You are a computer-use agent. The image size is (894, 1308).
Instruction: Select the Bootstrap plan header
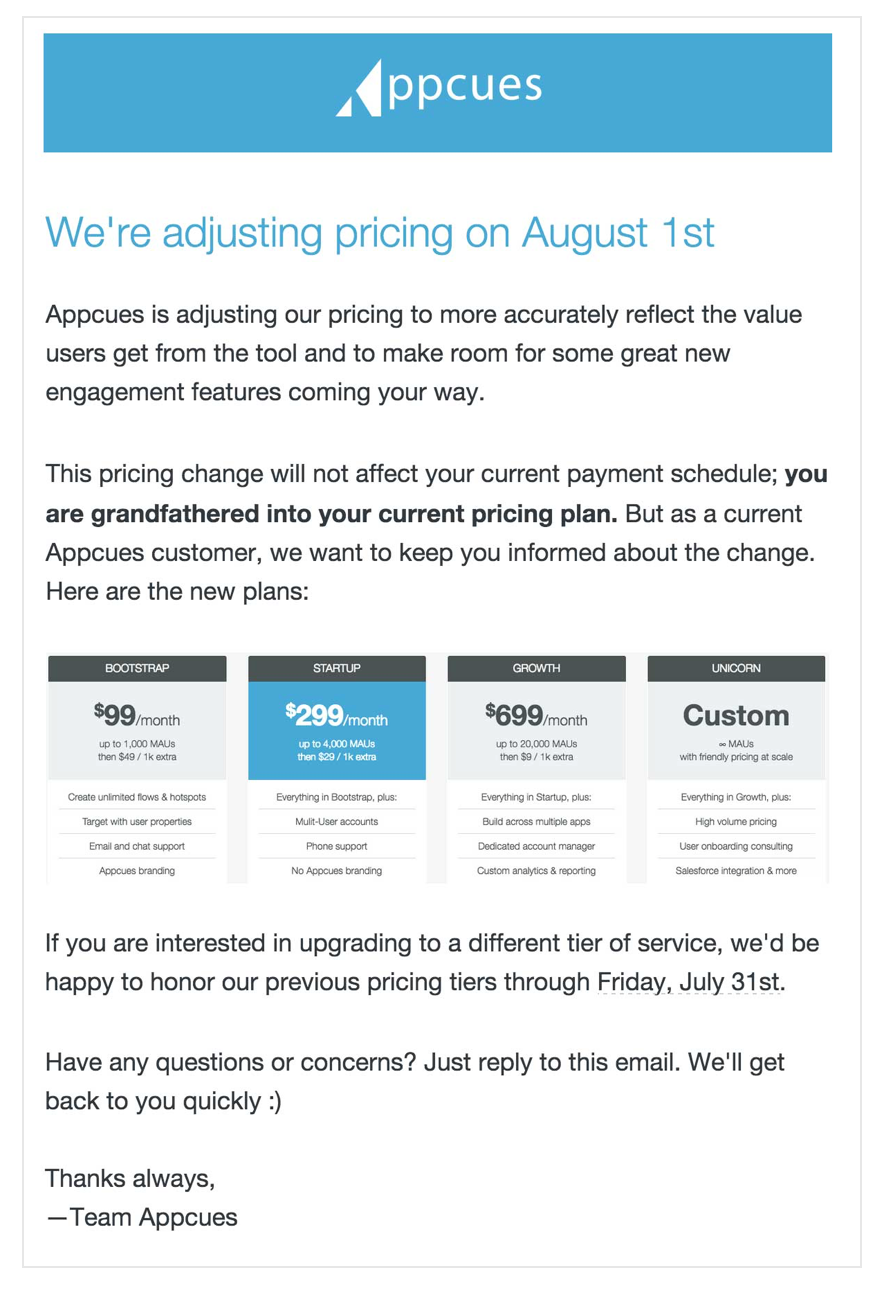[x=137, y=668]
